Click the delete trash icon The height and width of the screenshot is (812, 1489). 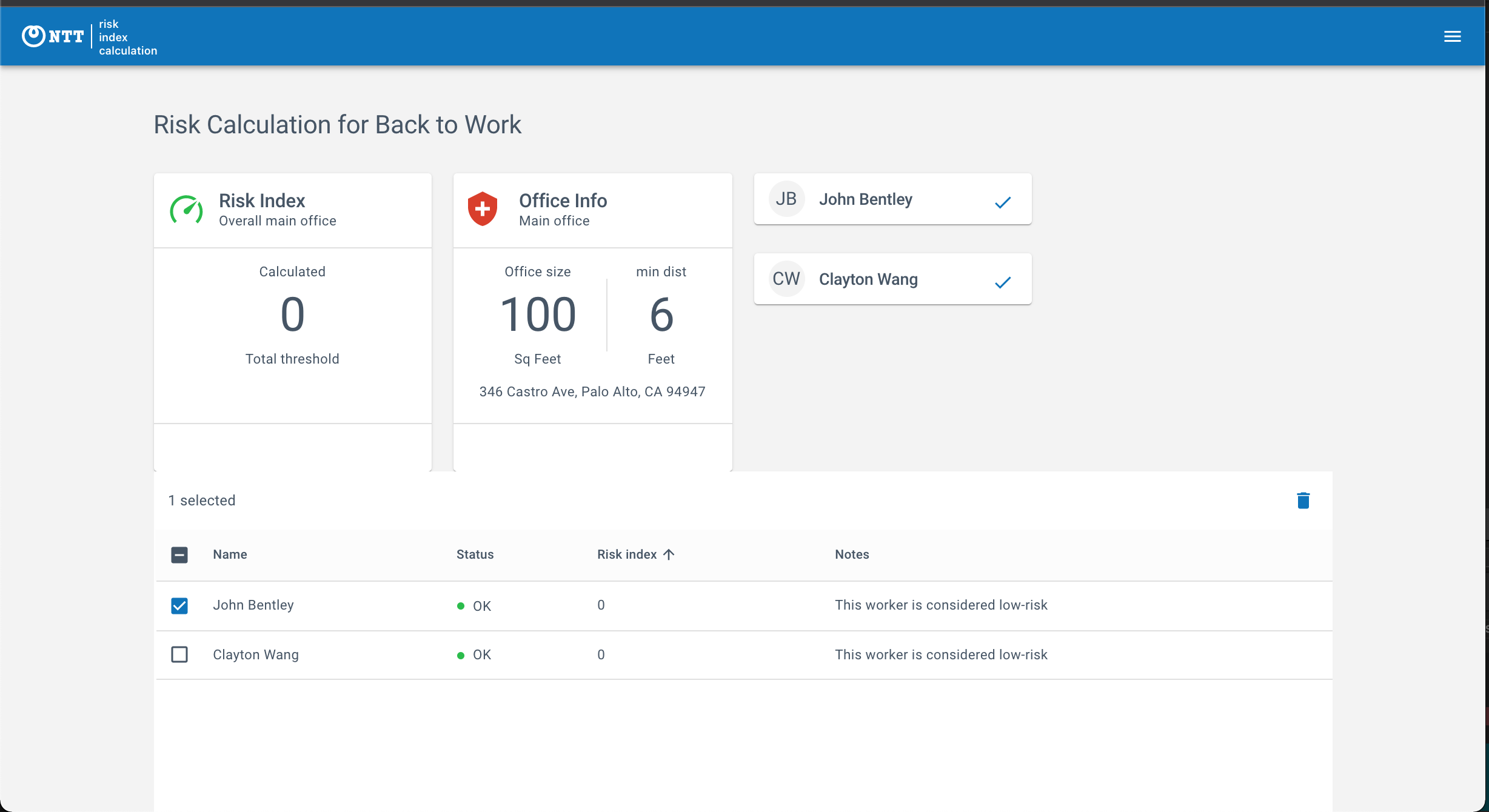point(1303,501)
